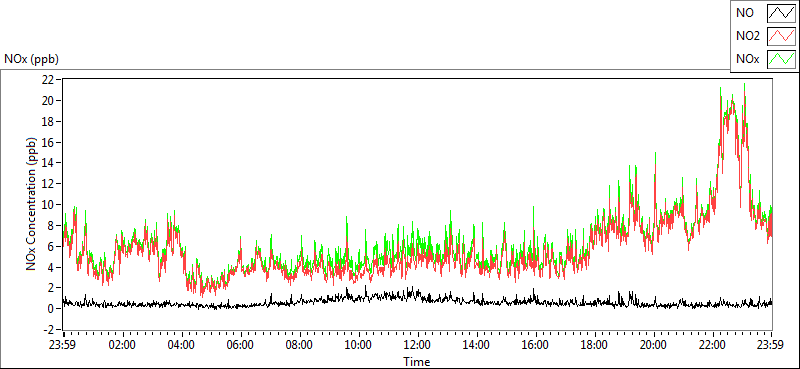Image resolution: width=800 pixels, height=369 pixels.
Task: Click the -2 value on the y-axis
Action: point(49,330)
